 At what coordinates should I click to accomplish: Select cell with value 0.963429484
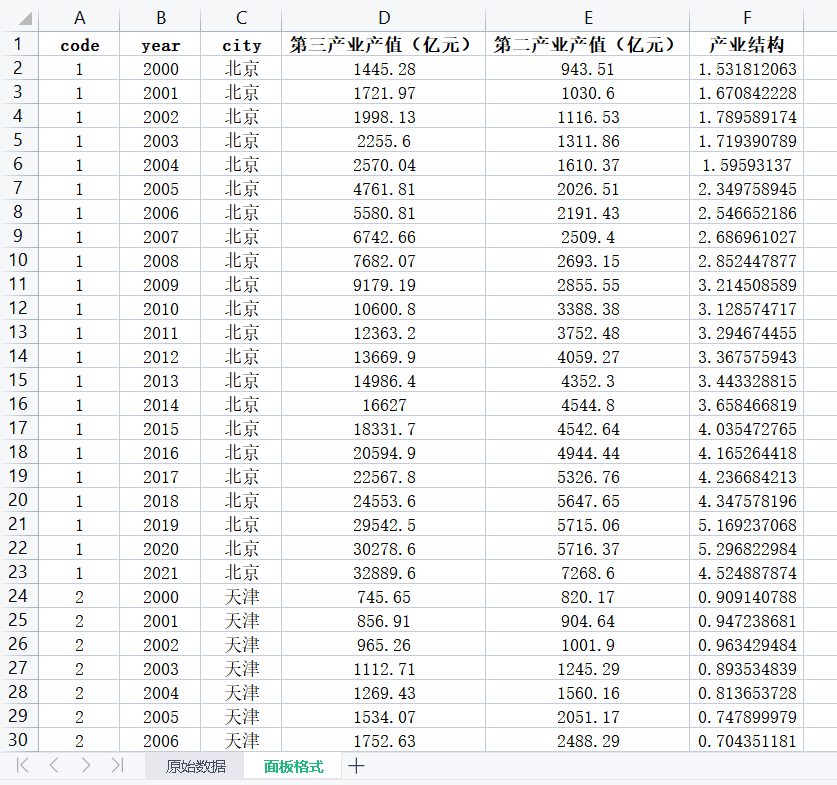747,645
